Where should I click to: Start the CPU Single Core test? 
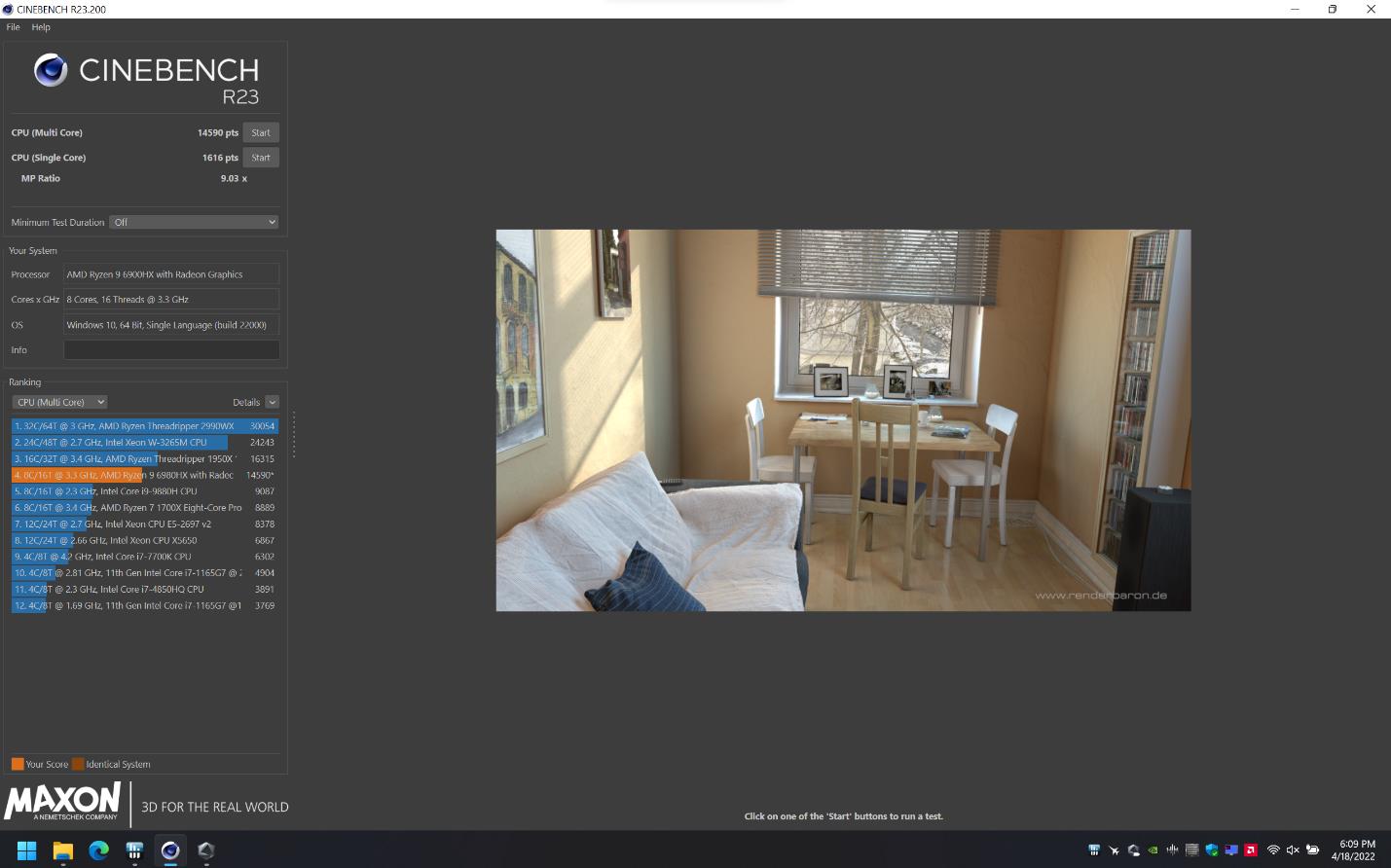[261, 158]
